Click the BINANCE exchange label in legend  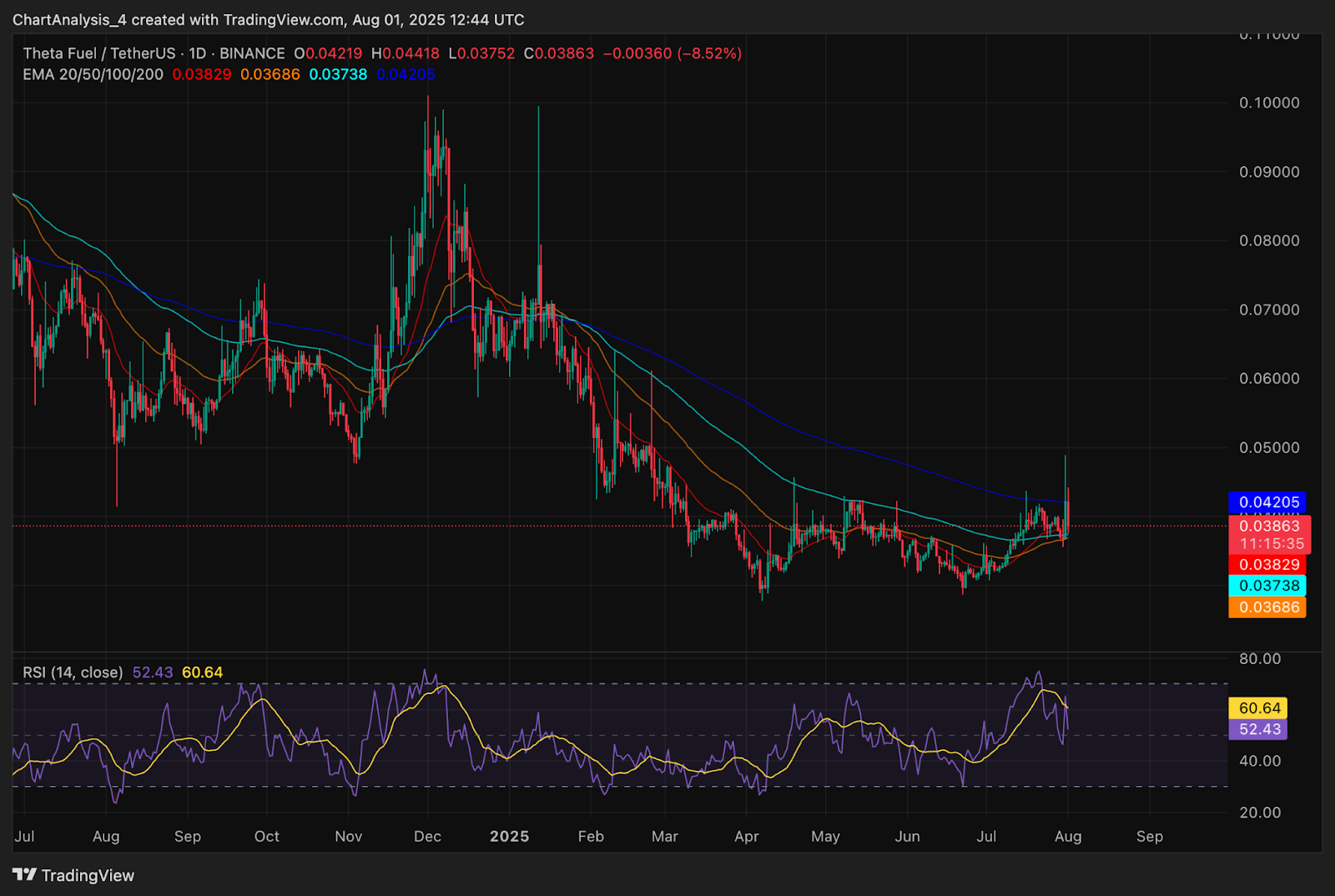(252, 53)
